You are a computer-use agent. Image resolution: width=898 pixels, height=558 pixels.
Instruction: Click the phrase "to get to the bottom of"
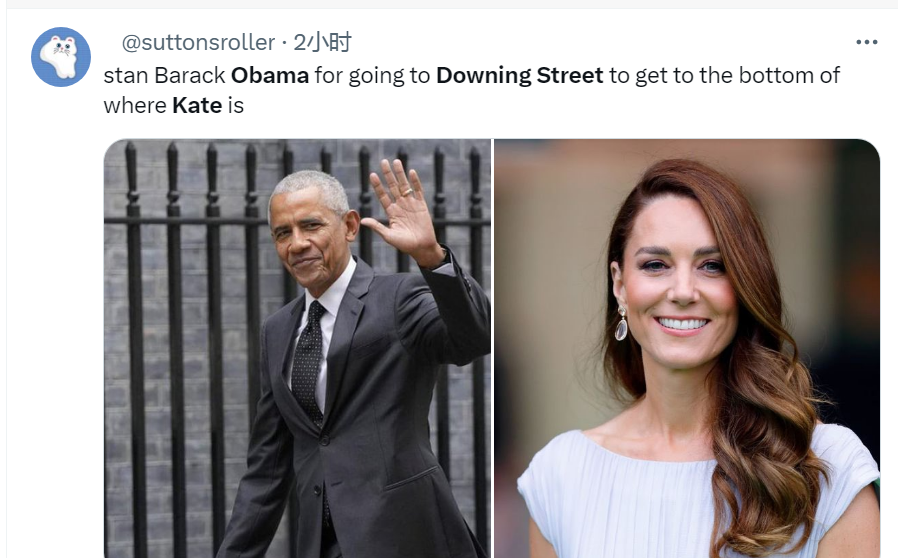tap(724, 75)
